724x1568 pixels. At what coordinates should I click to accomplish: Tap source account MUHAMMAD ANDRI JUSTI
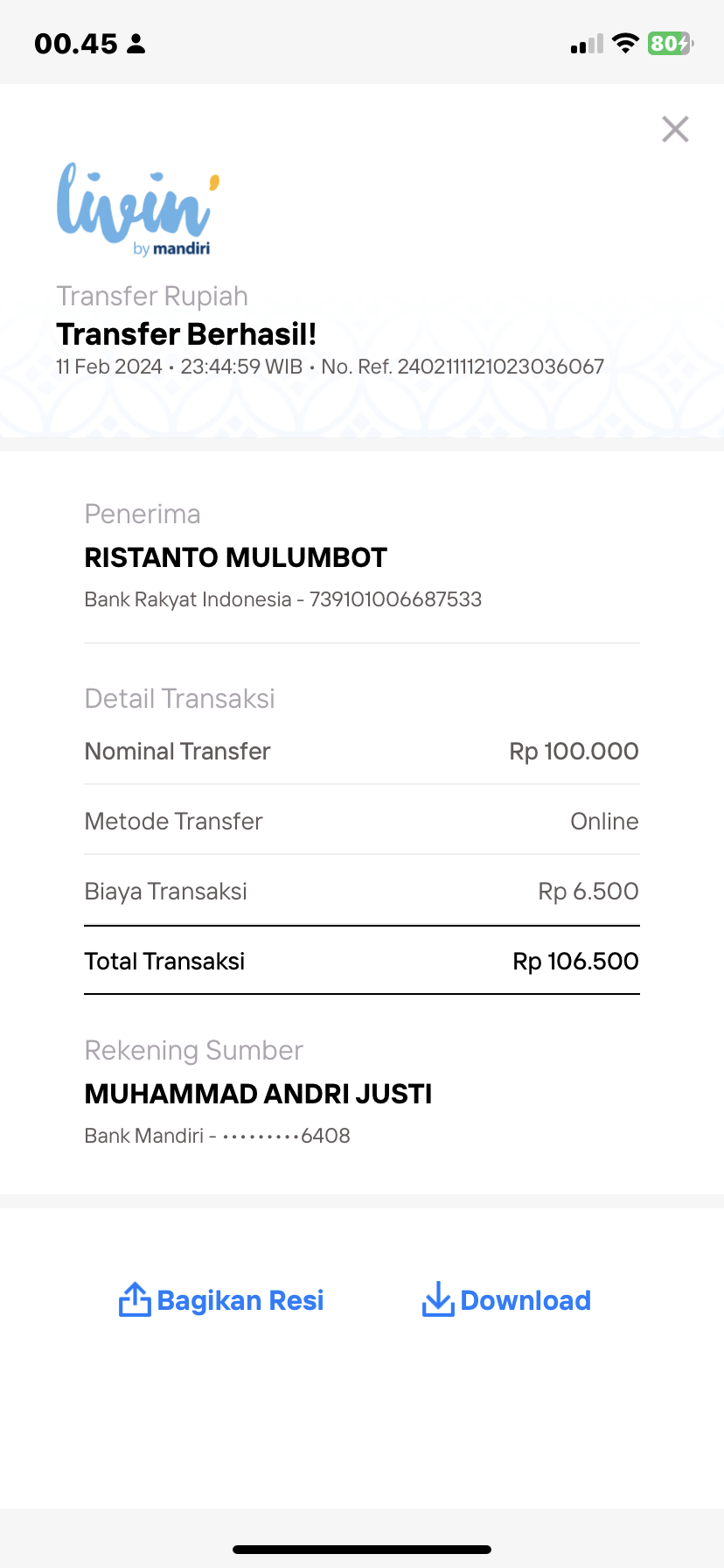[x=259, y=1094]
